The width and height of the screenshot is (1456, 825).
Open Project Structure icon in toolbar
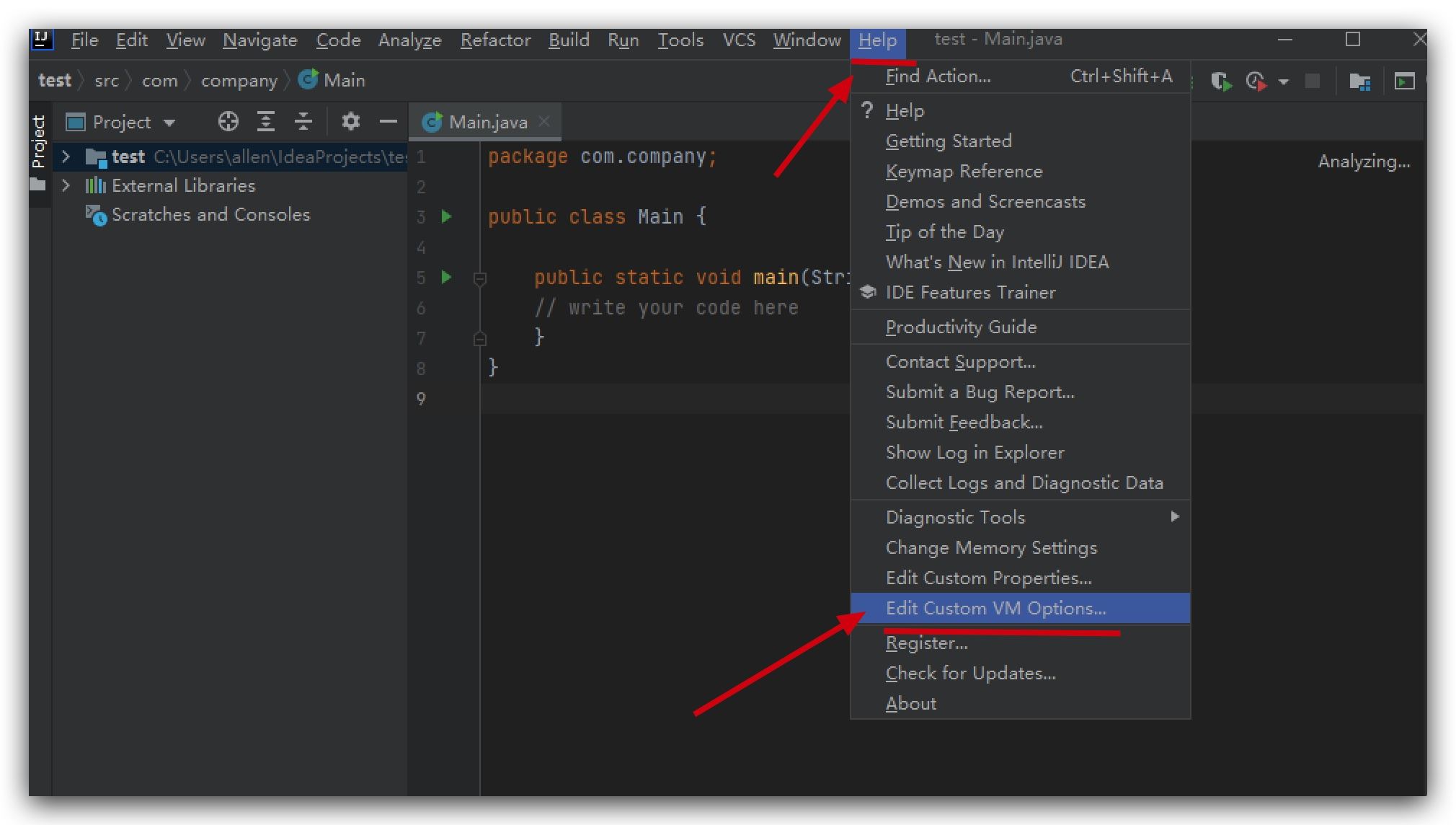[1359, 81]
